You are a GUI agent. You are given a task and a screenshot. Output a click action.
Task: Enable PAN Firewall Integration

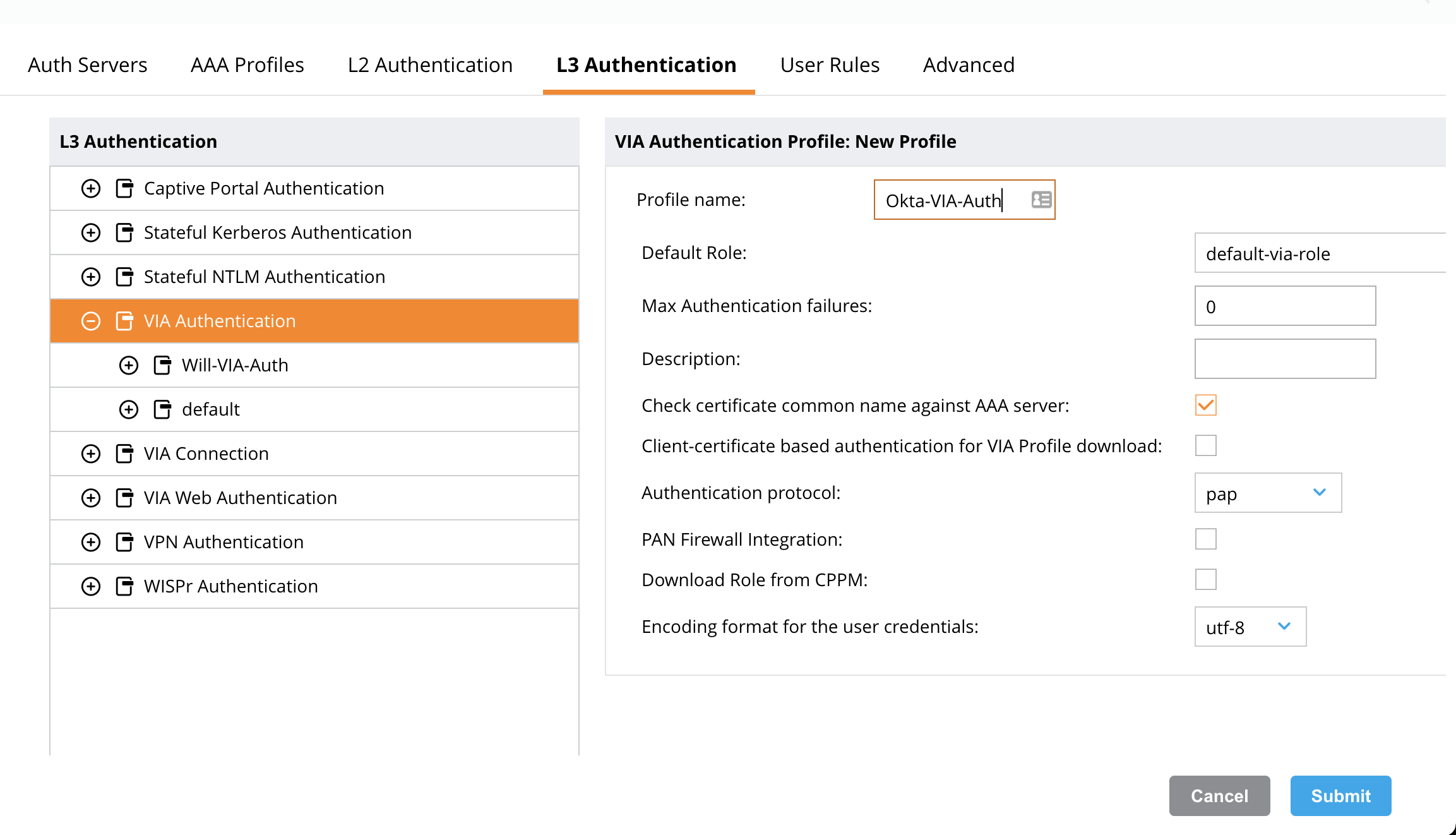(x=1205, y=538)
